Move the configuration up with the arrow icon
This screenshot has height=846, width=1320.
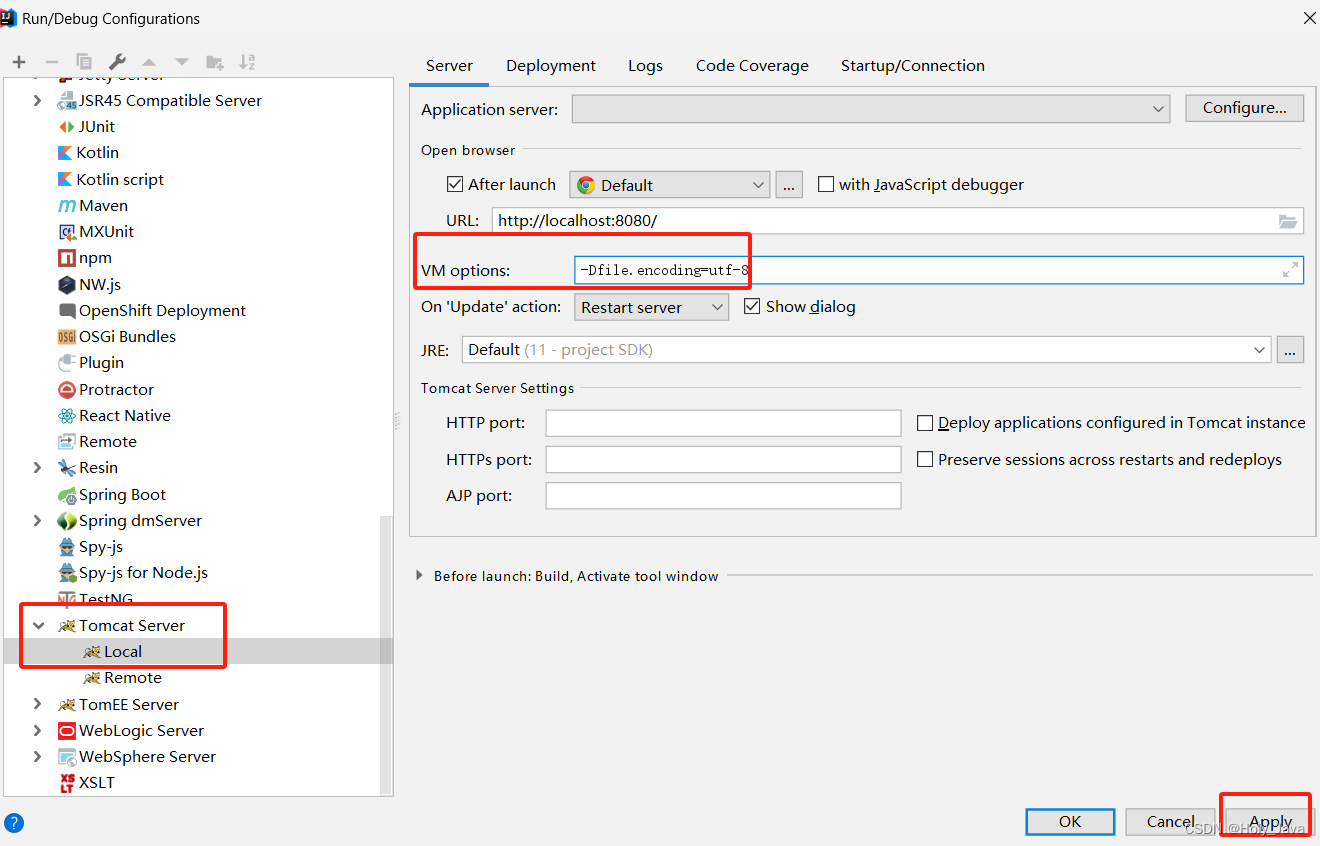tap(149, 62)
